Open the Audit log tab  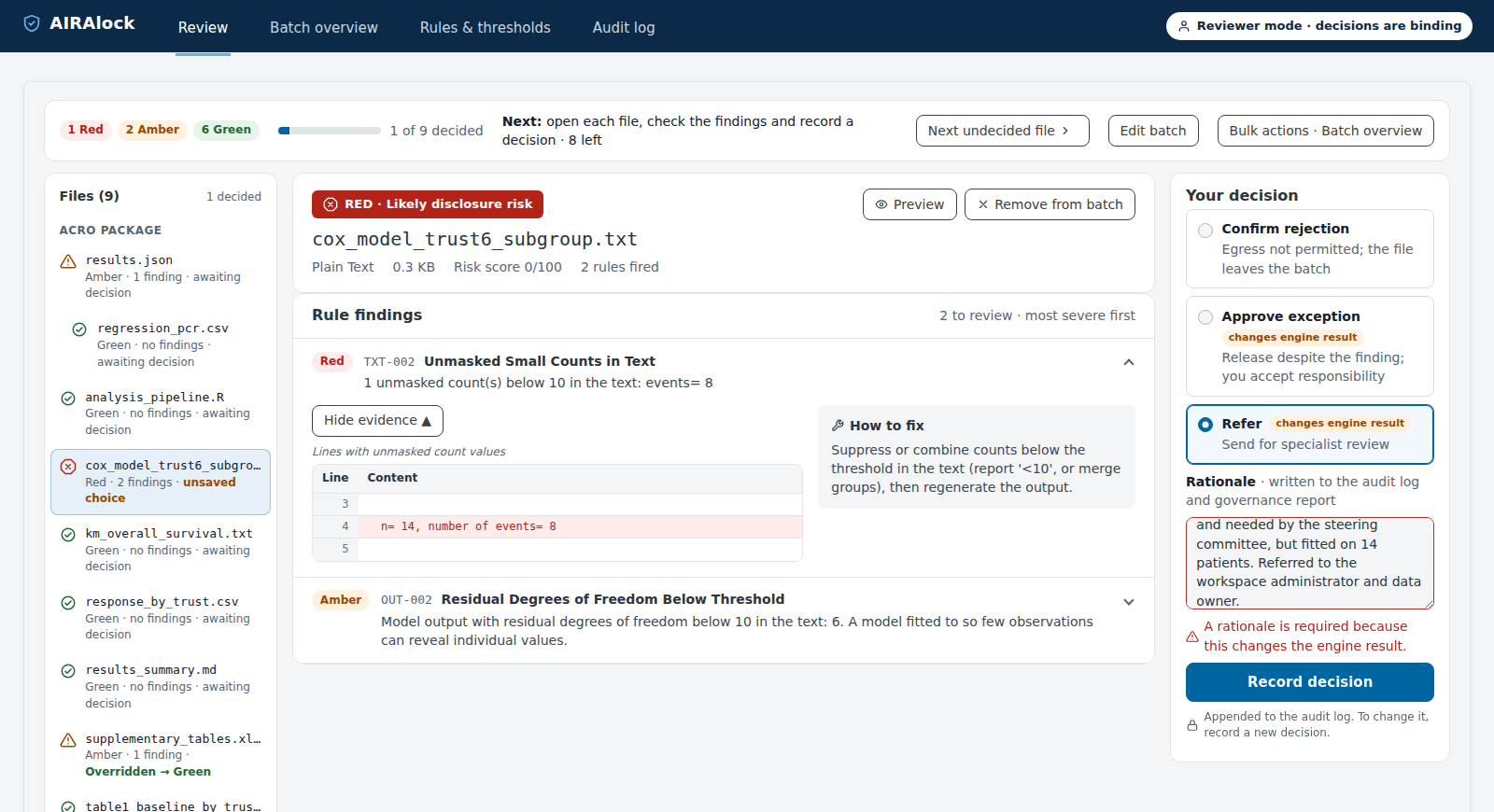click(624, 28)
